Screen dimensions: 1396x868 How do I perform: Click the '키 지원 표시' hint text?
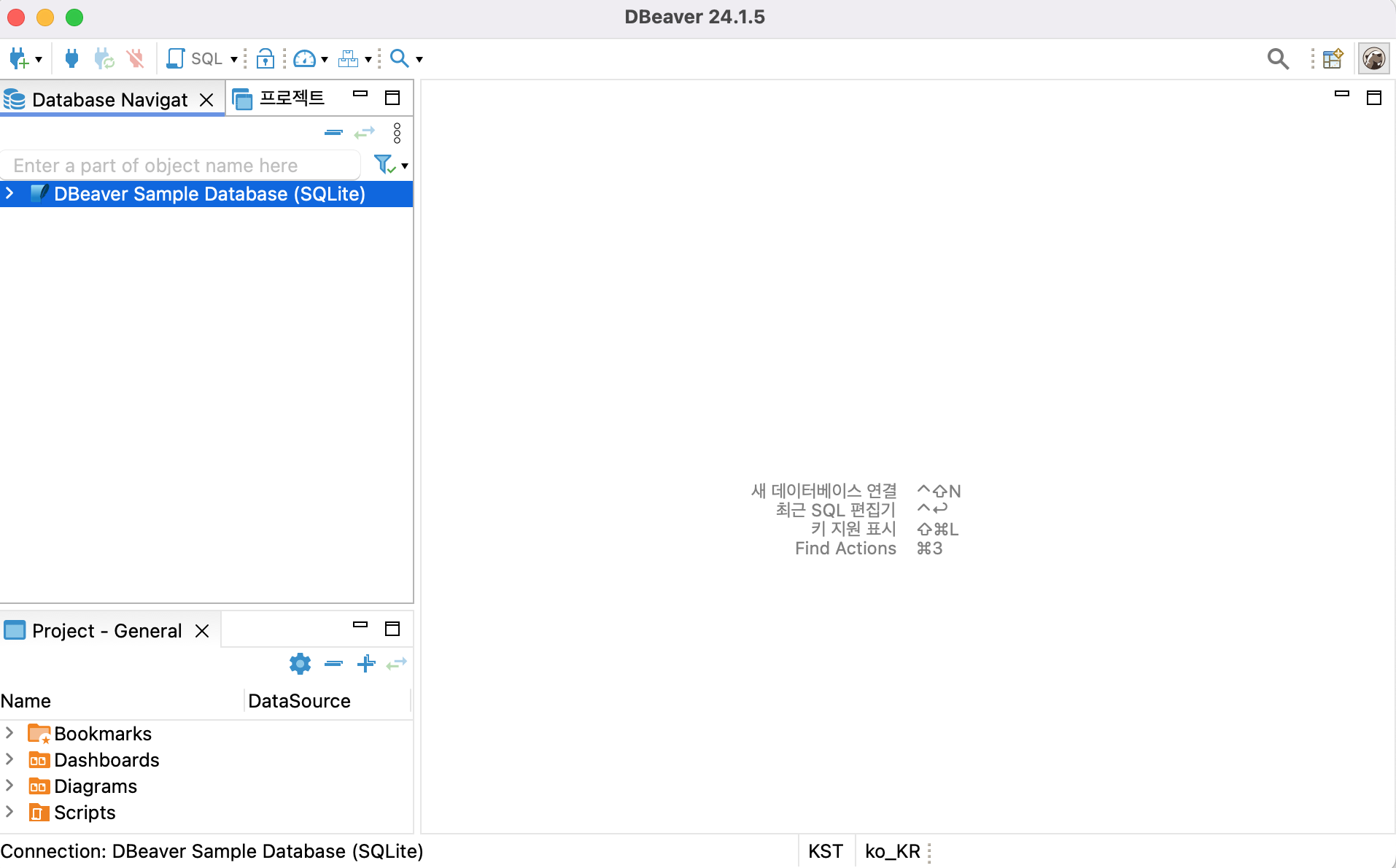tap(854, 529)
